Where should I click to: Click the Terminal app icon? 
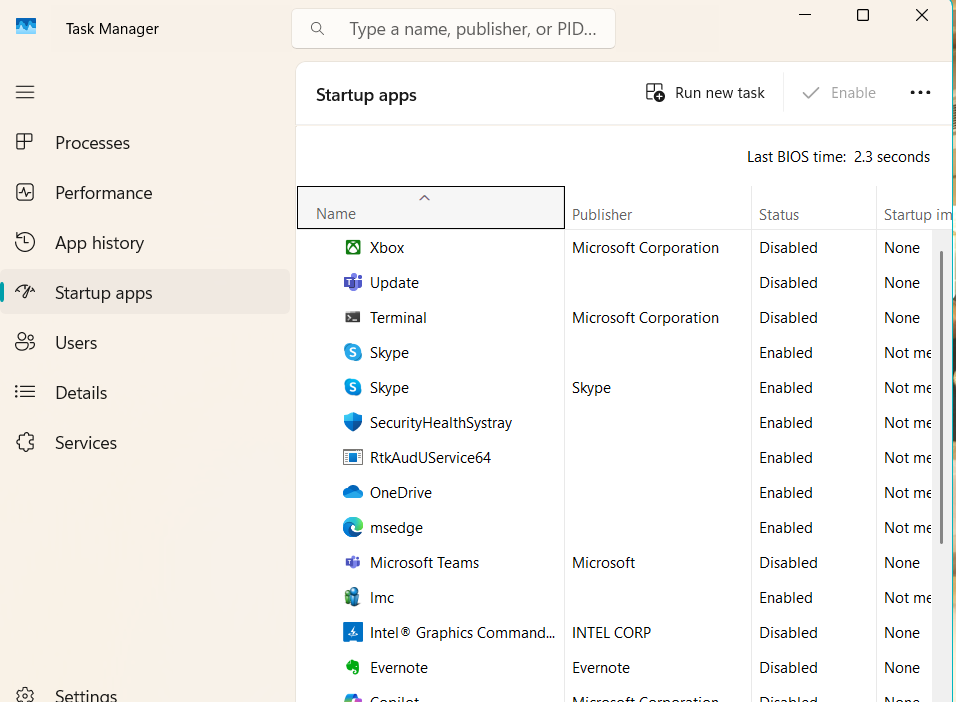[x=352, y=317]
